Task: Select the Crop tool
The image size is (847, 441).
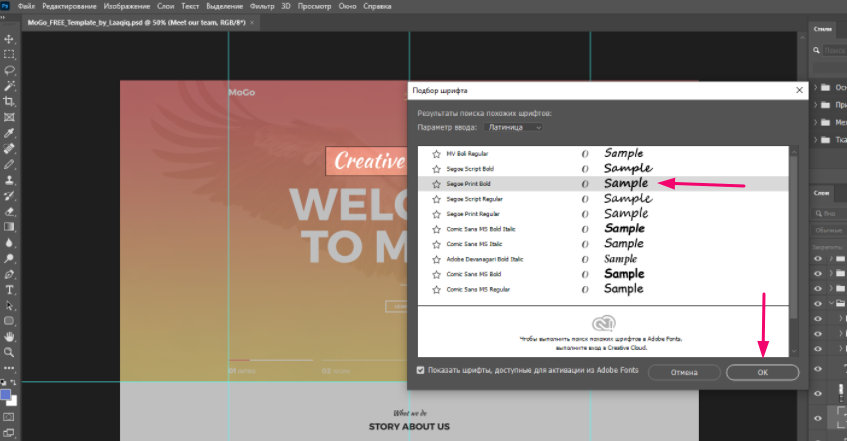Action: (9, 102)
